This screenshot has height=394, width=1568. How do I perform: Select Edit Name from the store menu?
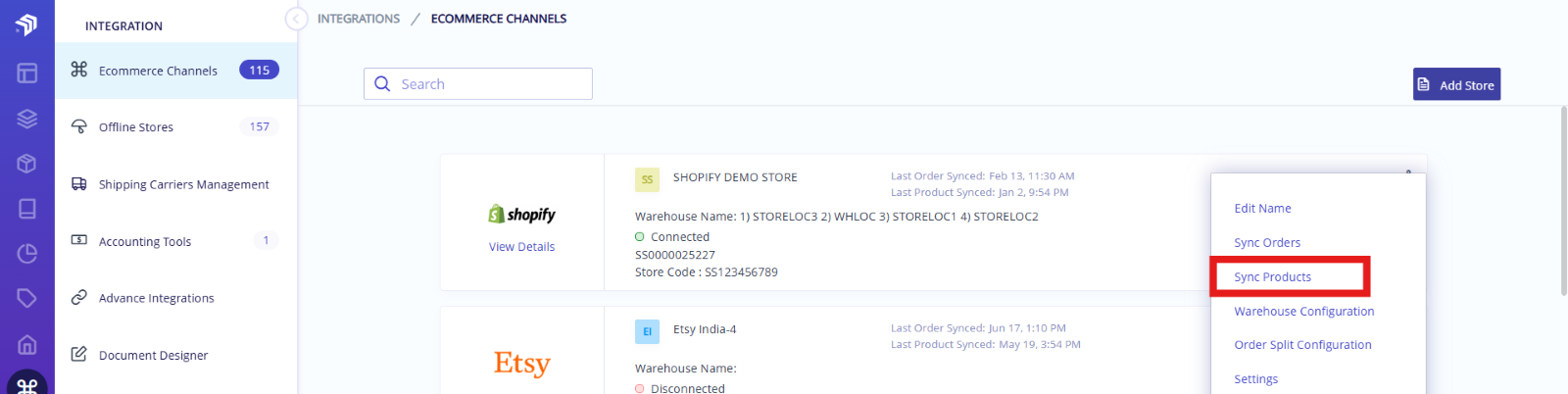(x=1262, y=208)
